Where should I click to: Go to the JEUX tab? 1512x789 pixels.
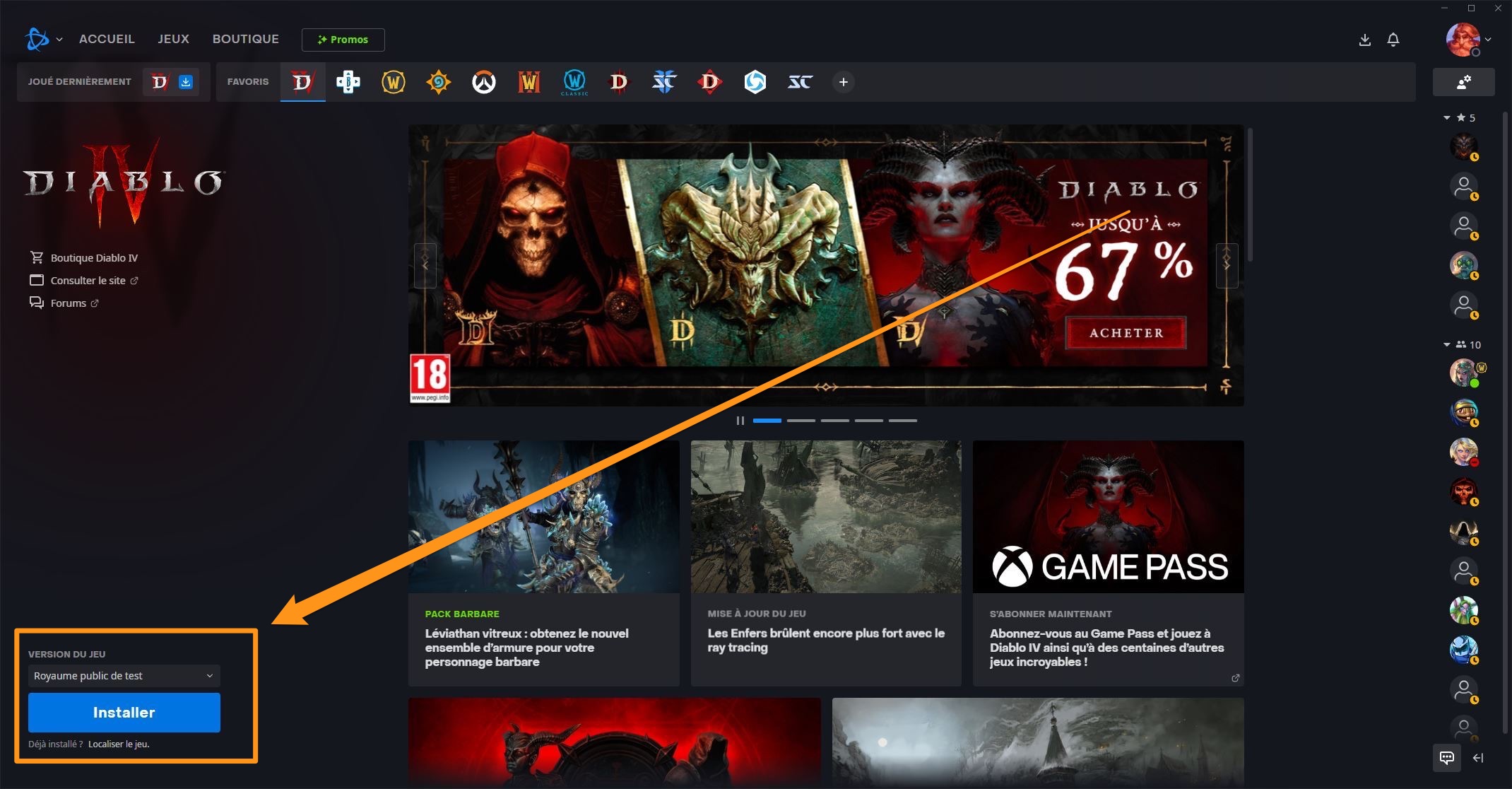173,39
